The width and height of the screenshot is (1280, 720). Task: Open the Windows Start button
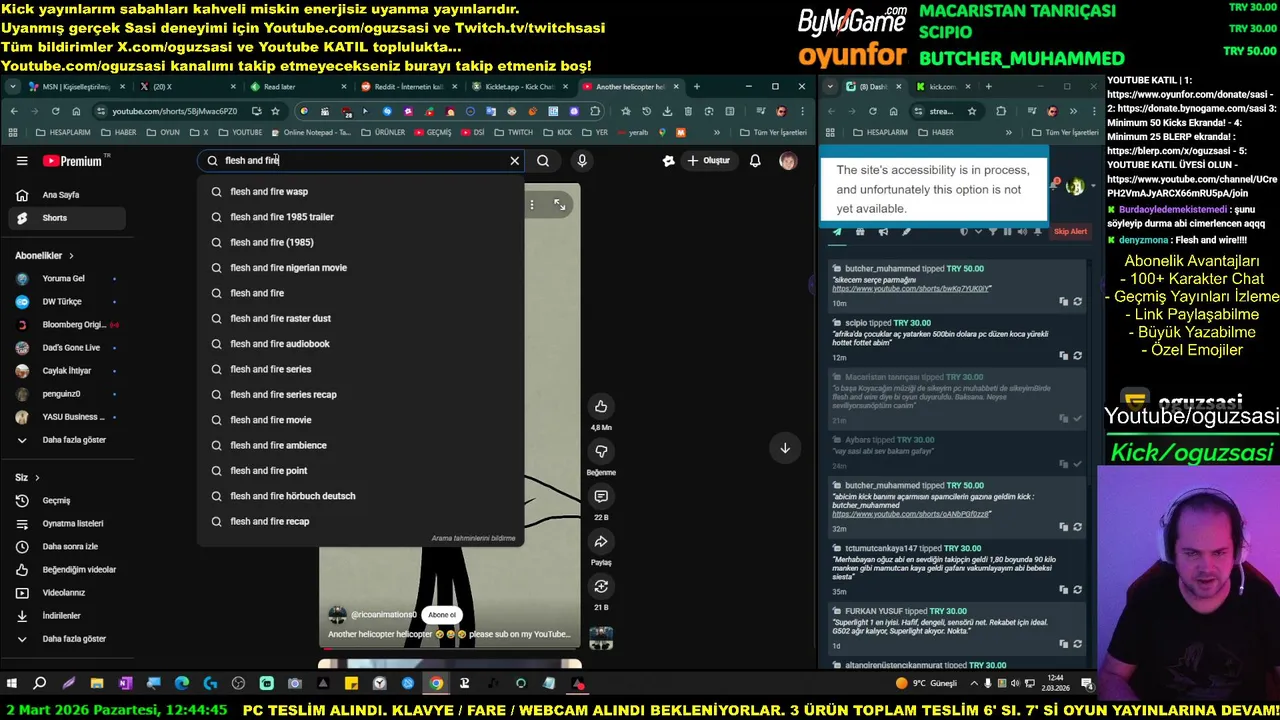coord(12,684)
